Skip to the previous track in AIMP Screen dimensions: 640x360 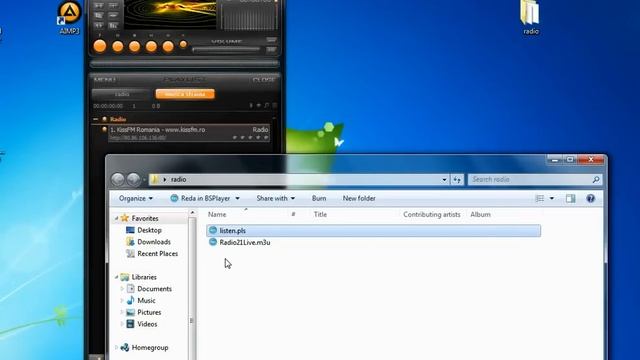point(151,47)
